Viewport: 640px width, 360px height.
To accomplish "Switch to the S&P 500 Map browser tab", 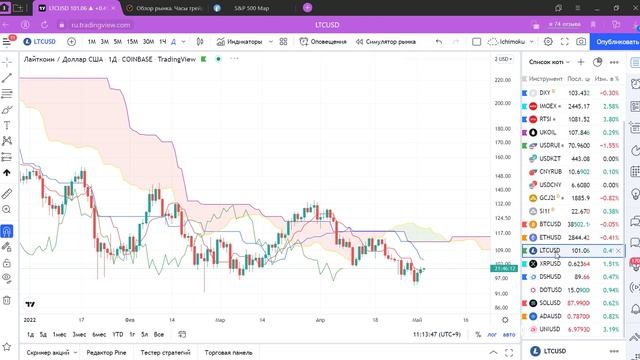I will (x=252, y=8).
